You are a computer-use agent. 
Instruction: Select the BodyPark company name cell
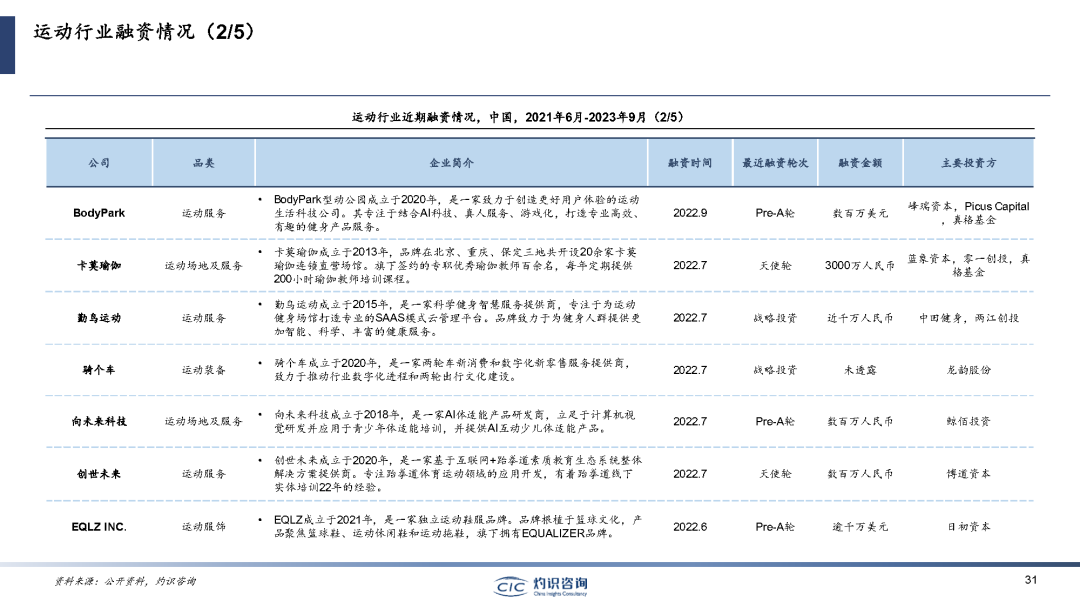tap(99, 213)
